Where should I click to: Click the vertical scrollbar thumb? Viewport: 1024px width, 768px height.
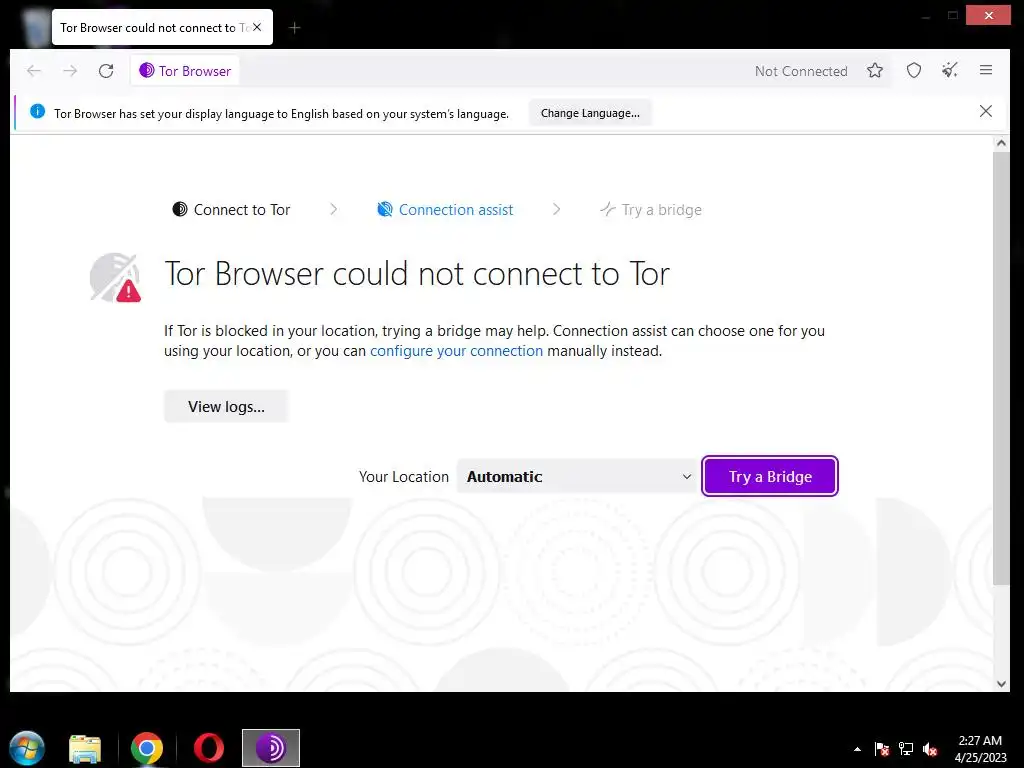[x=1001, y=368]
